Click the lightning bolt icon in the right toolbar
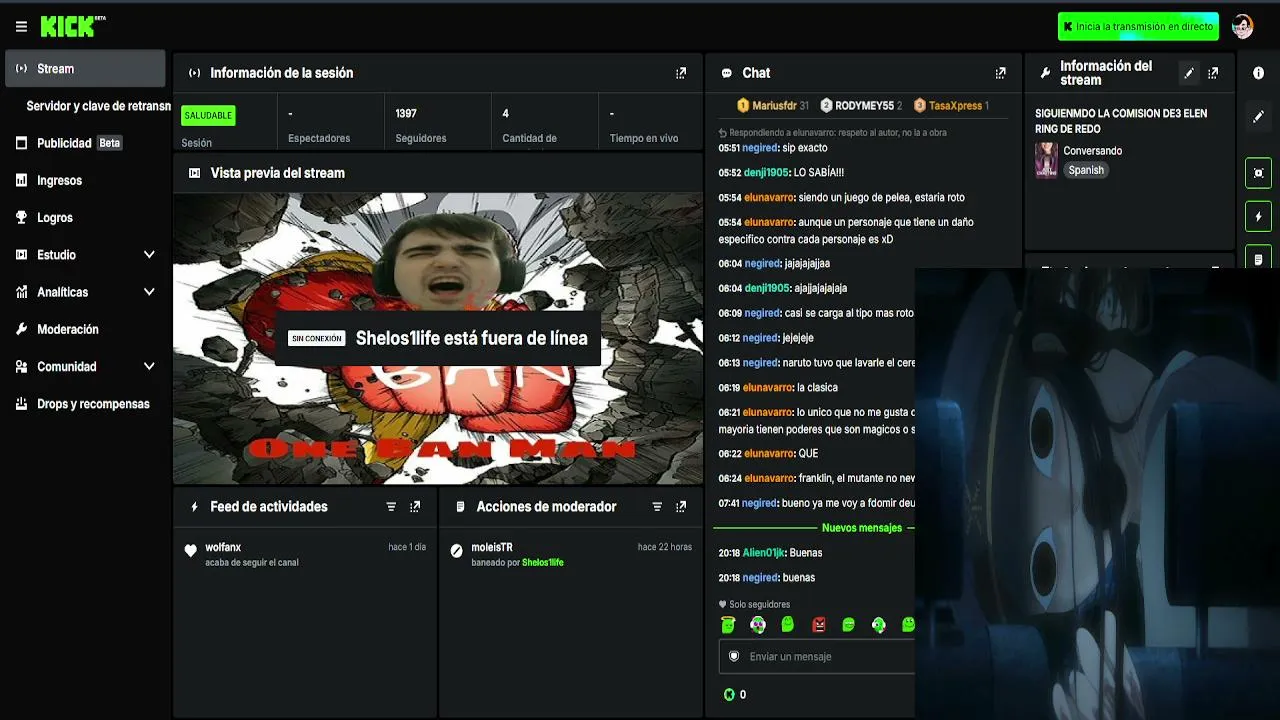1280x720 pixels. click(x=1258, y=216)
